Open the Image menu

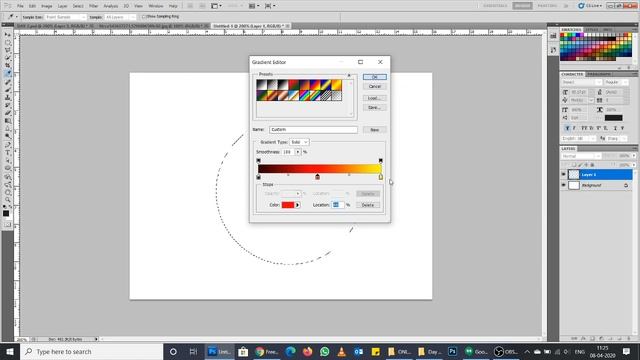47,6
